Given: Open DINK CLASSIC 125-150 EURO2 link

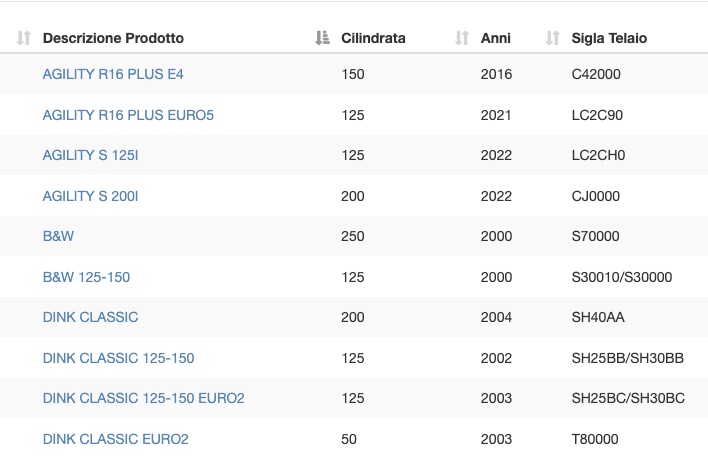Looking at the screenshot, I should pos(144,398).
